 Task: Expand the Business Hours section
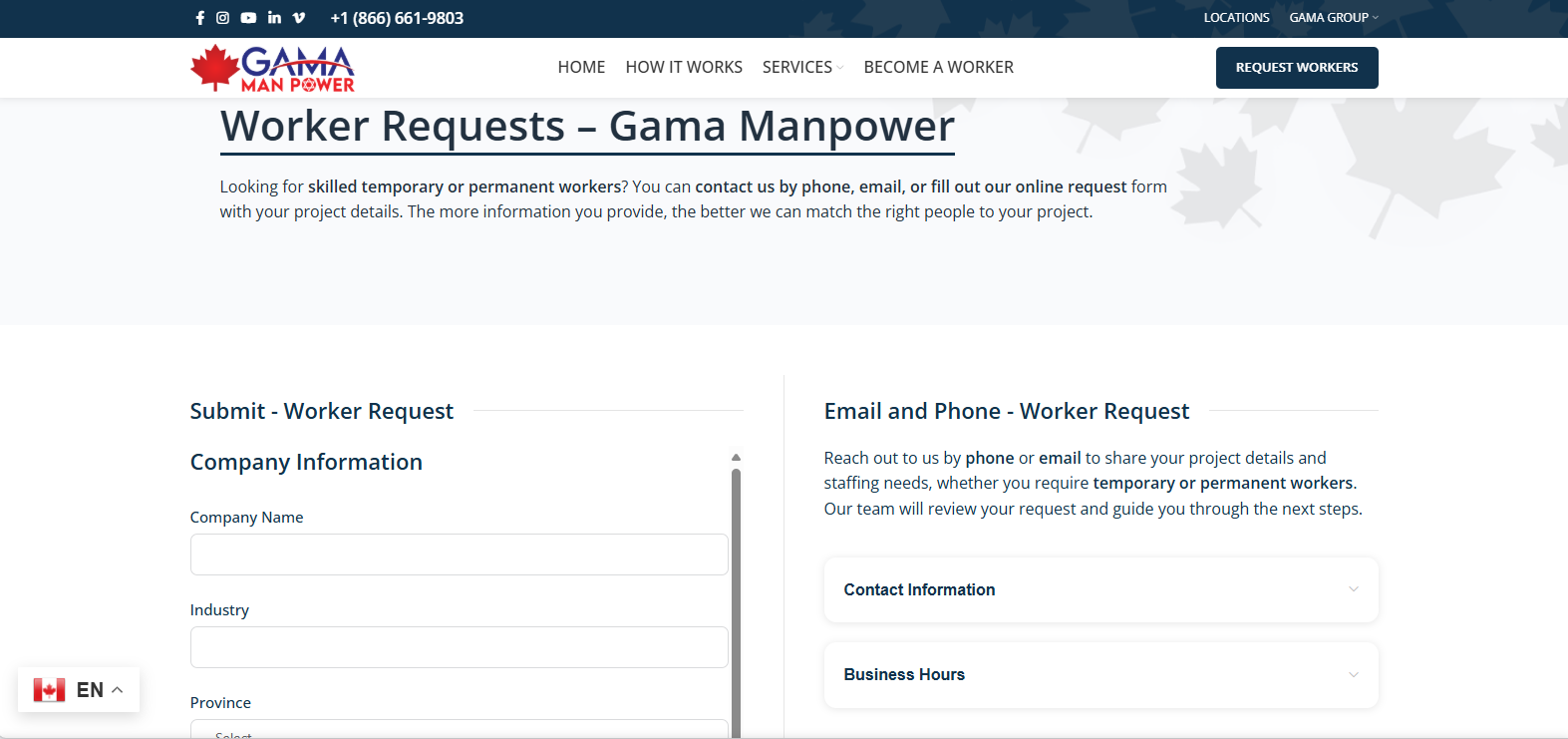tap(1100, 674)
